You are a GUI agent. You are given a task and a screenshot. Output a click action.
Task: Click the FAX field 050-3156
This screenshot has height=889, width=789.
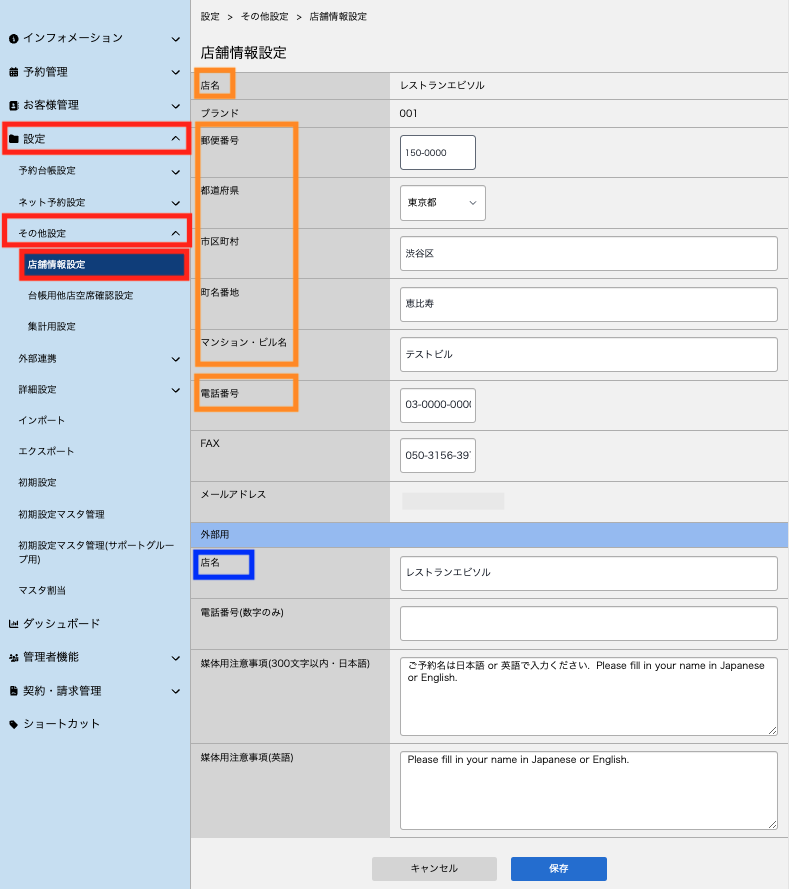tap(438, 455)
